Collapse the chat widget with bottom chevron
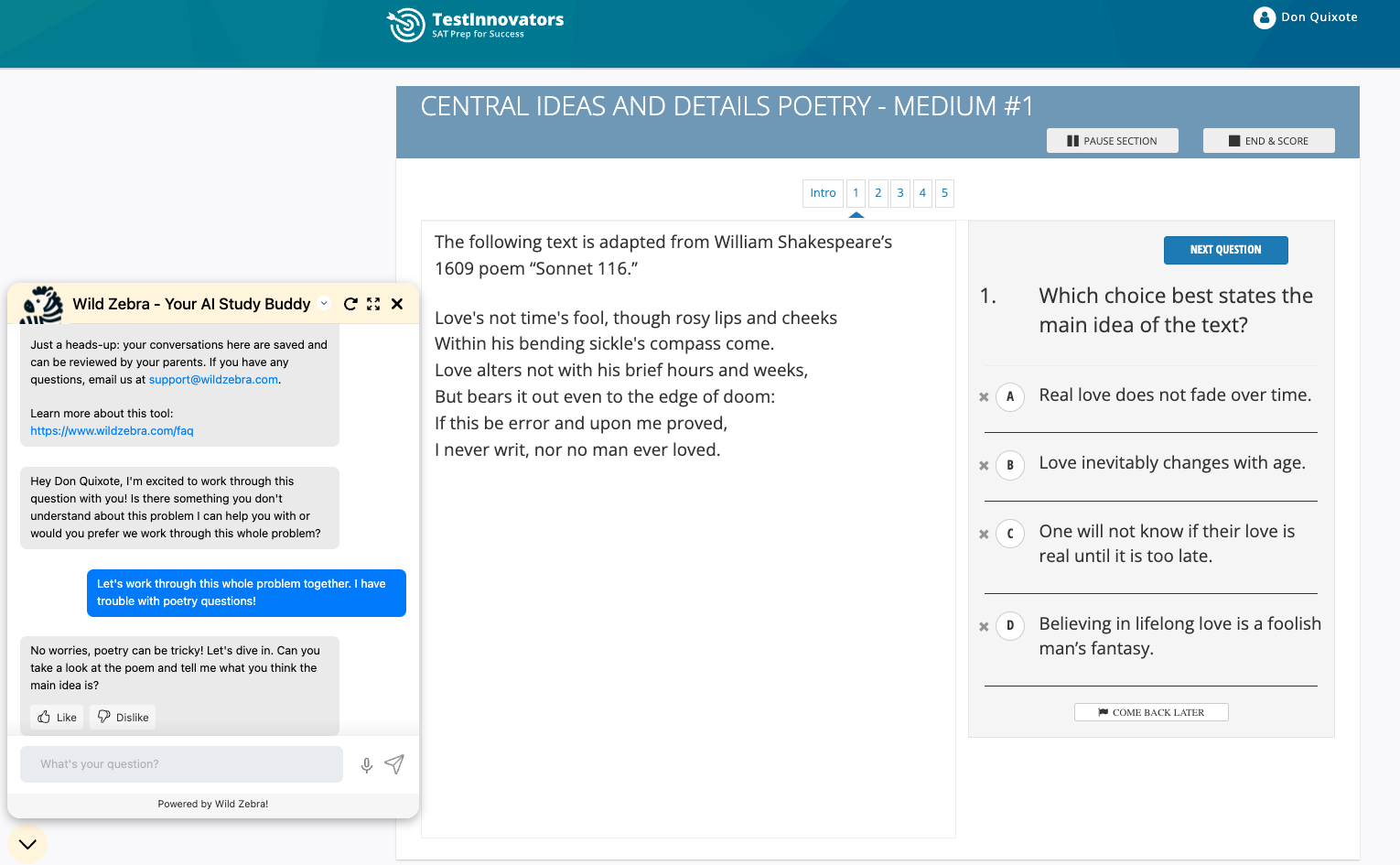The height and width of the screenshot is (865, 1400). pos(27,844)
